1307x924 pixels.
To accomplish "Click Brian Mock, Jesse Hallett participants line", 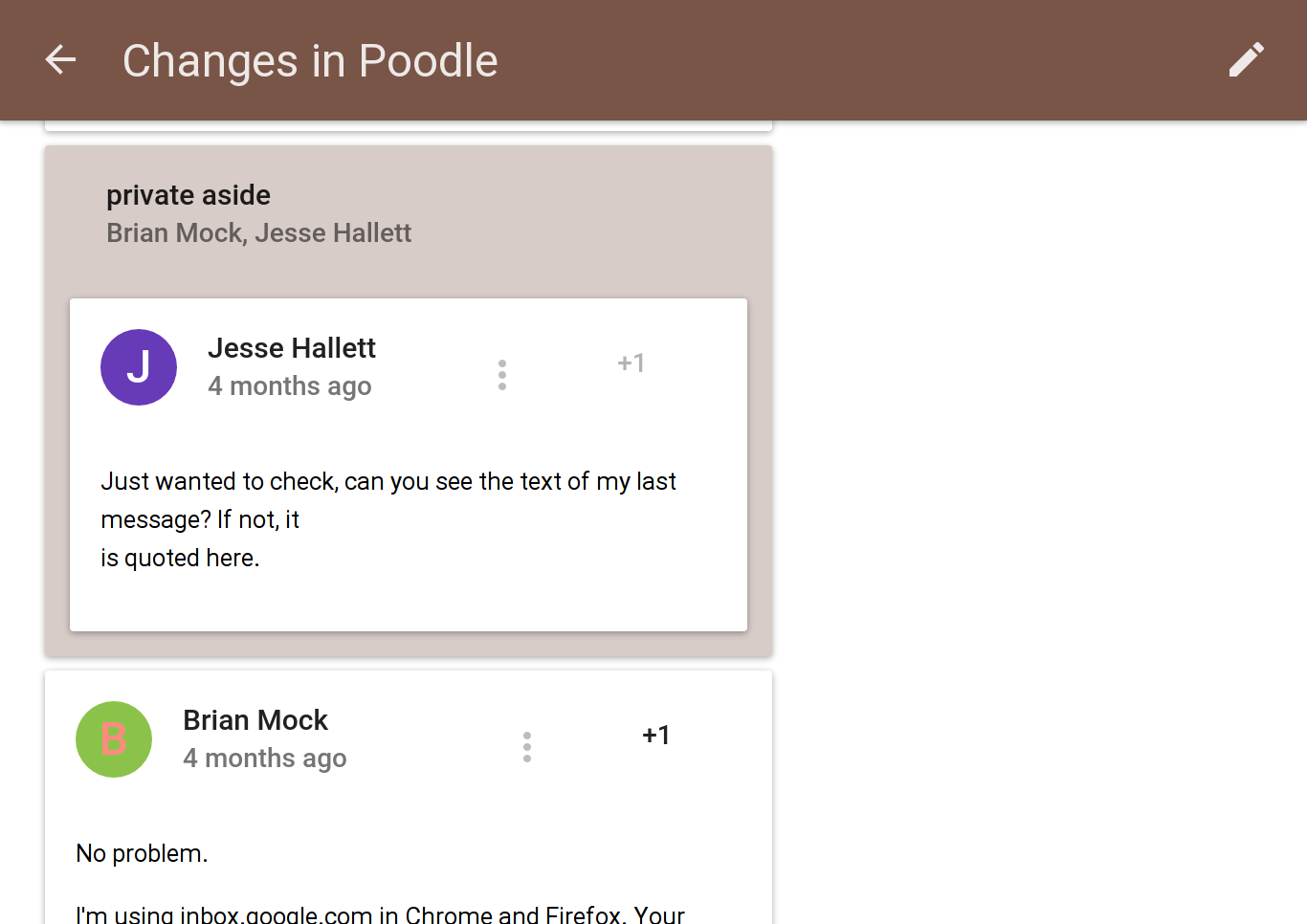I will (x=258, y=233).
